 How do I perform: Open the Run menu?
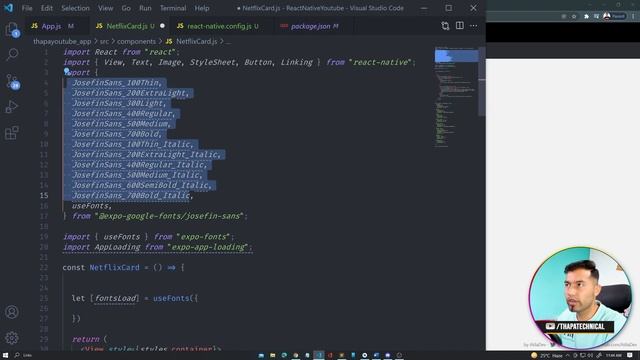pyautogui.click(x=145, y=8)
